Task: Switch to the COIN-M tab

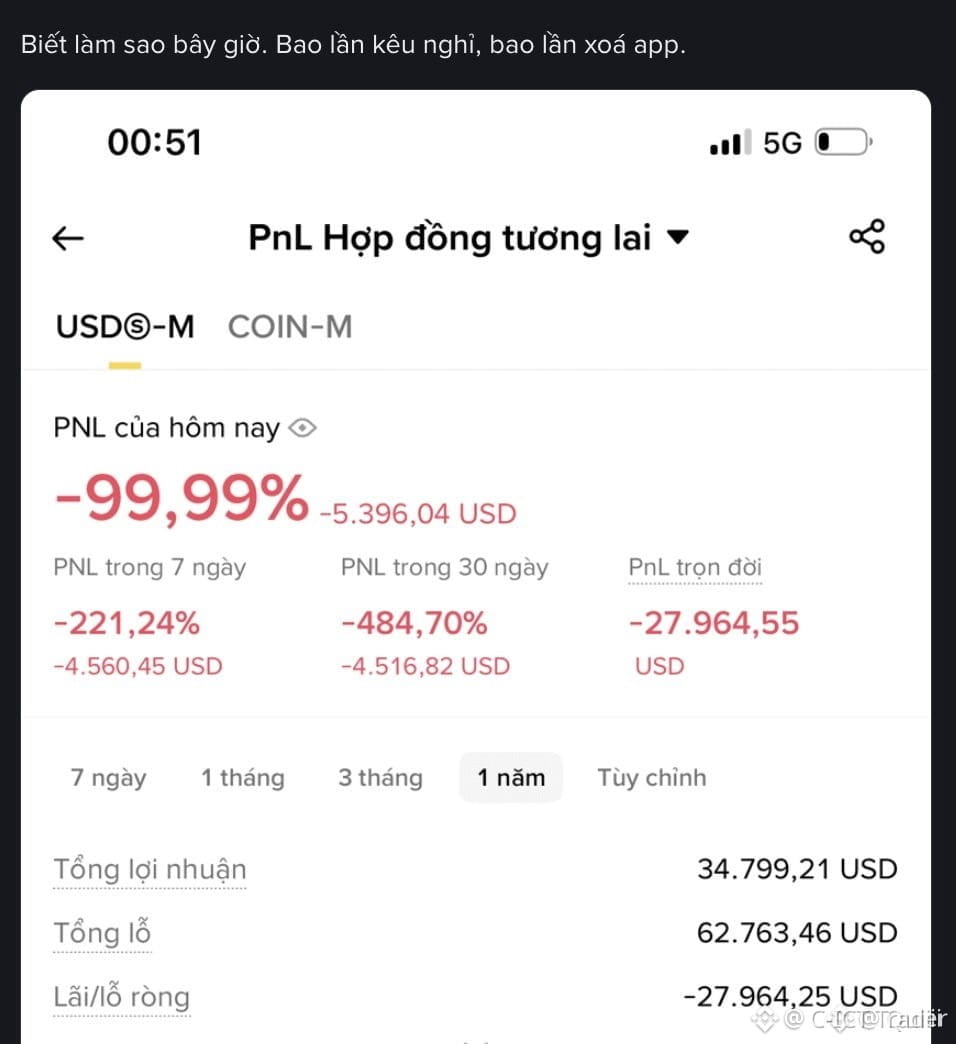Action: click(290, 327)
